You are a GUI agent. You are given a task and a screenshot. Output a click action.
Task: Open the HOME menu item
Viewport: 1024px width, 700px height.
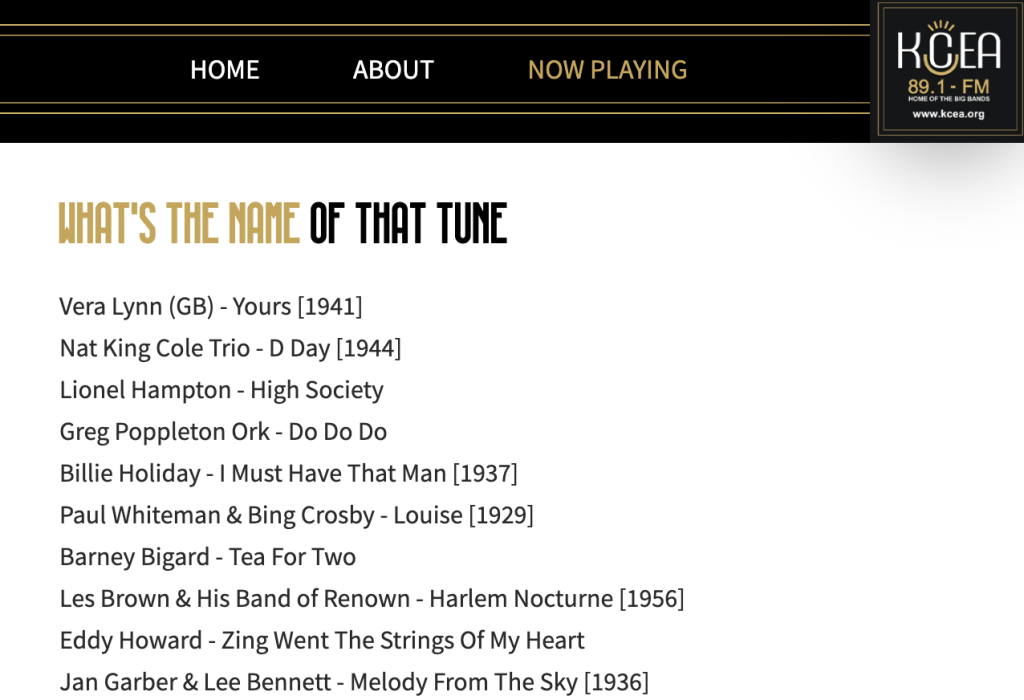(225, 70)
